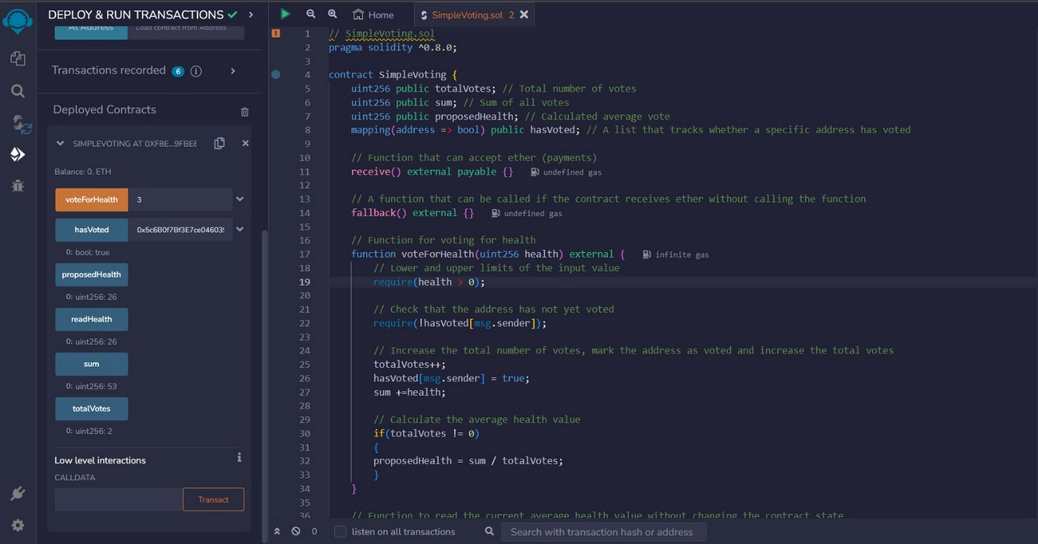Open the Debugger bug icon in sidebar
Viewport: 1038px width, 544px height.
tap(18, 185)
